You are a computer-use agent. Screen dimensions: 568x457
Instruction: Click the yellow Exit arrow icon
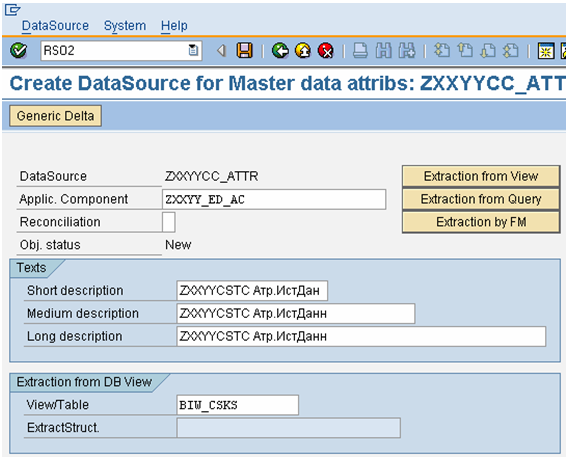(303, 50)
